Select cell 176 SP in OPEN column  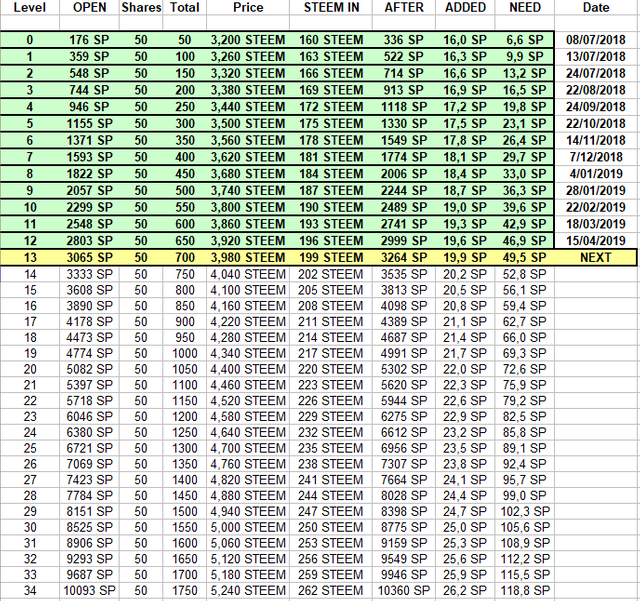click(x=89, y=40)
